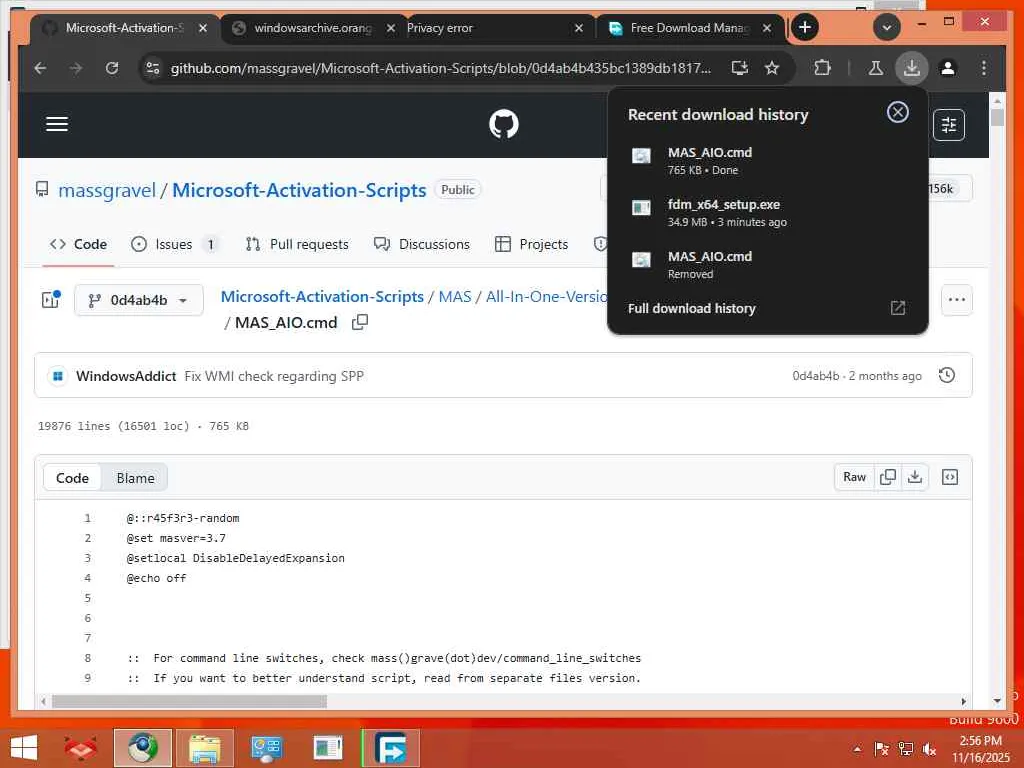Expand the file tree side panel
Image resolution: width=1024 pixels, height=768 pixels.
coord(50,300)
